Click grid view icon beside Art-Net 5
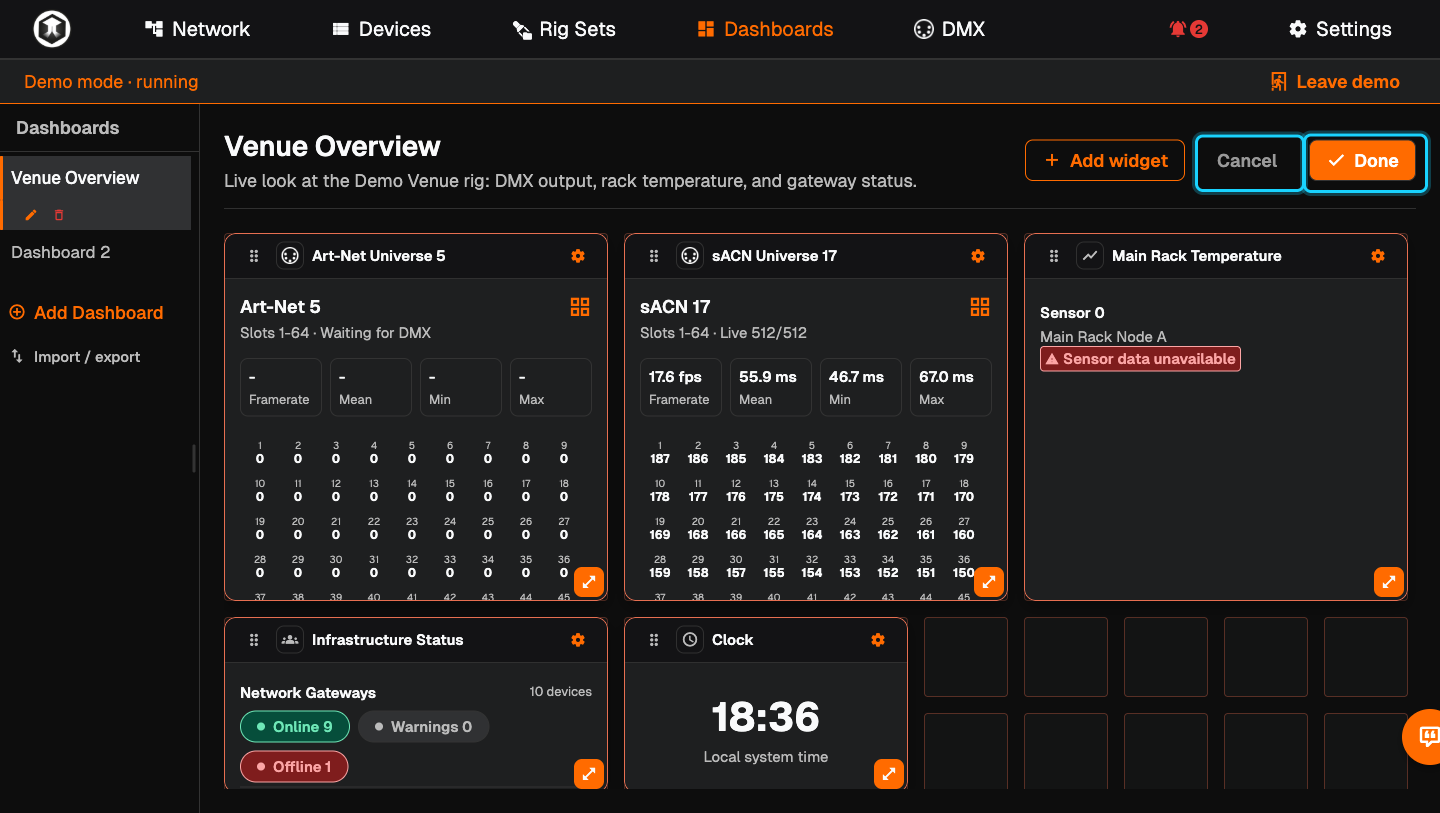The height and width of the screenshot is (813, 1440). pos(580,307)
